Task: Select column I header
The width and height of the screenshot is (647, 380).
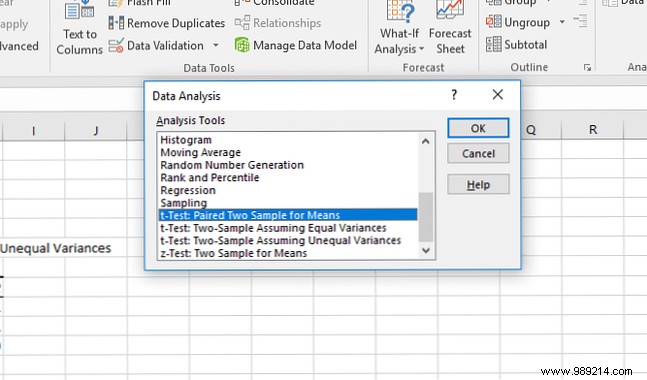Action: coord(33,131)
